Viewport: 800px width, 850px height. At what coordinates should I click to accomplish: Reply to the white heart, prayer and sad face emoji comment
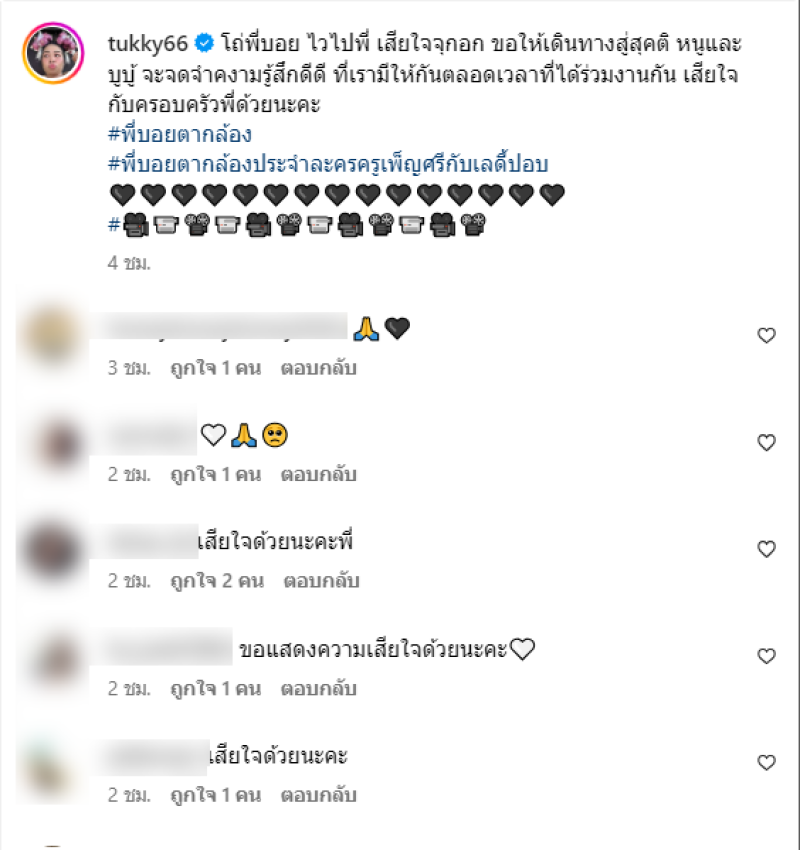tap(318, 475)
